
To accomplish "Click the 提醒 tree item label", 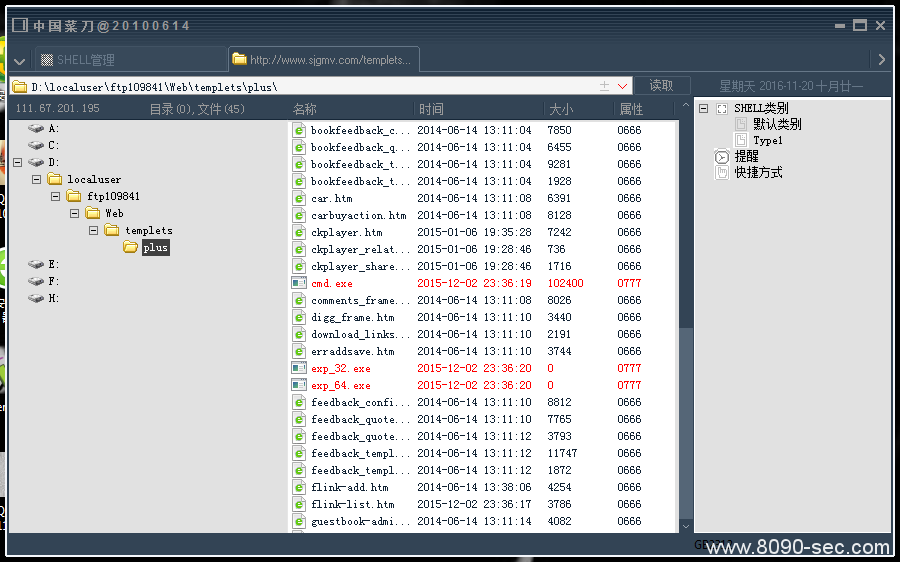I will point(746,156).
